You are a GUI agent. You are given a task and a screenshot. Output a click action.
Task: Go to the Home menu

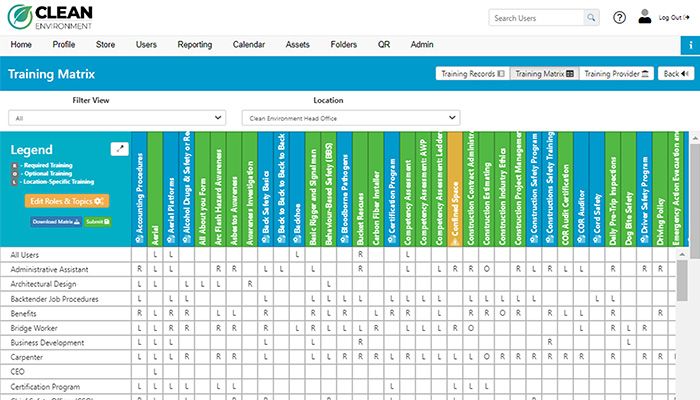21,45
